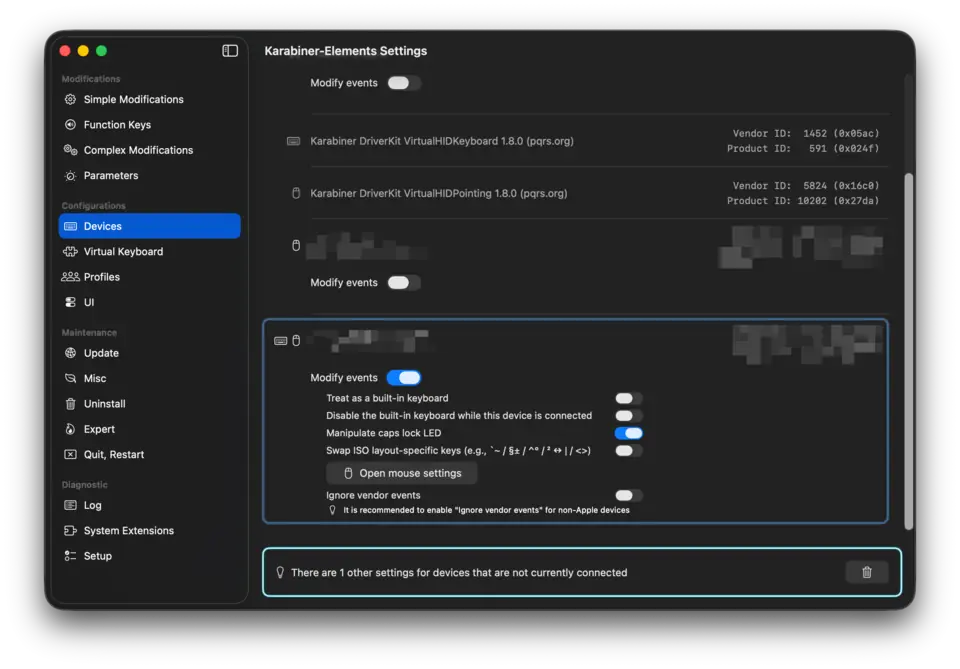The image size is (960, 669).
Task: Click Karabiner DriverKit VirtualHIDPointing device name
Action: [439, 193]
